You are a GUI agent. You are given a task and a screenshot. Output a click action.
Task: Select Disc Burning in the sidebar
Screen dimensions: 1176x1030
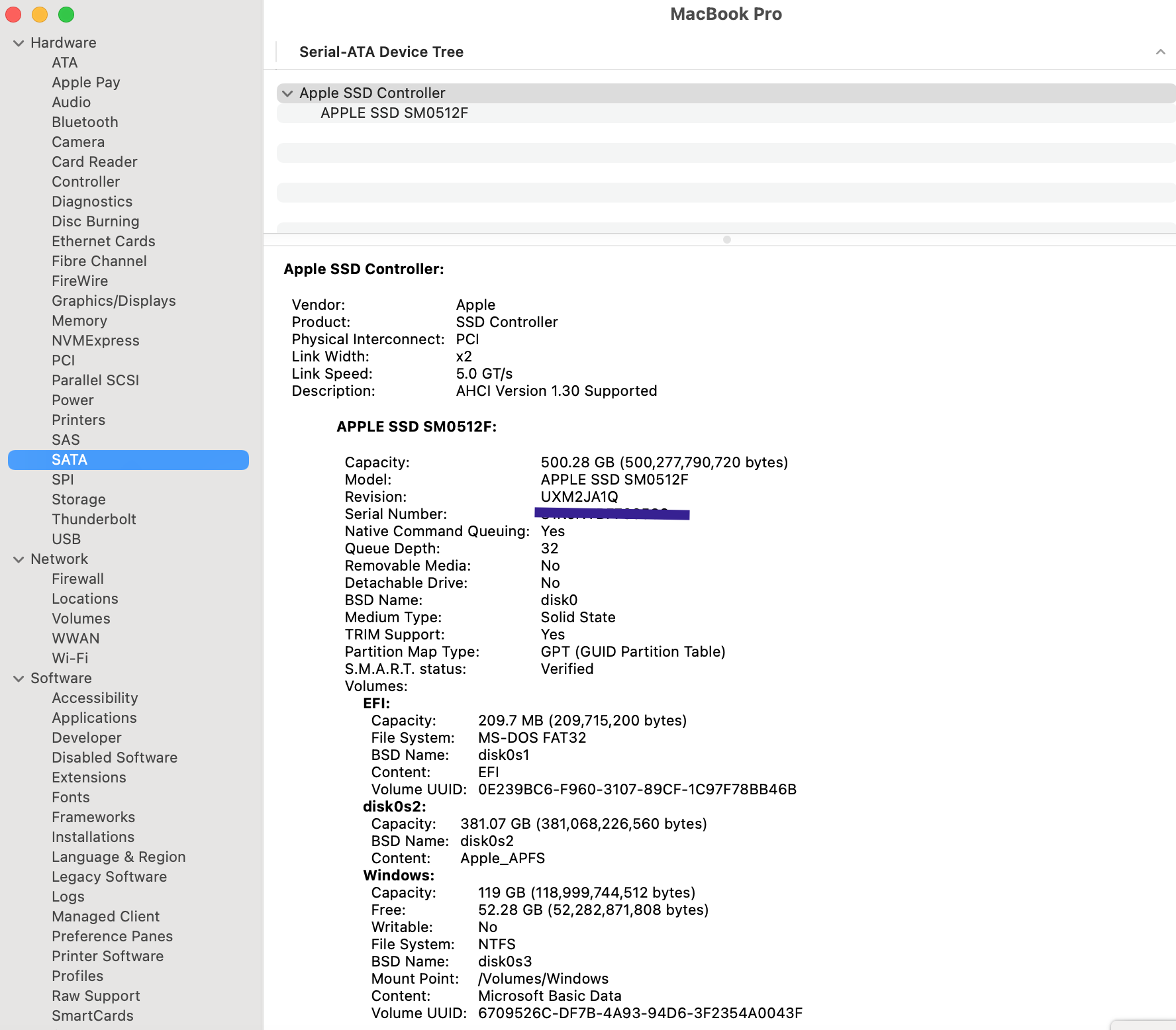(95, 222)
